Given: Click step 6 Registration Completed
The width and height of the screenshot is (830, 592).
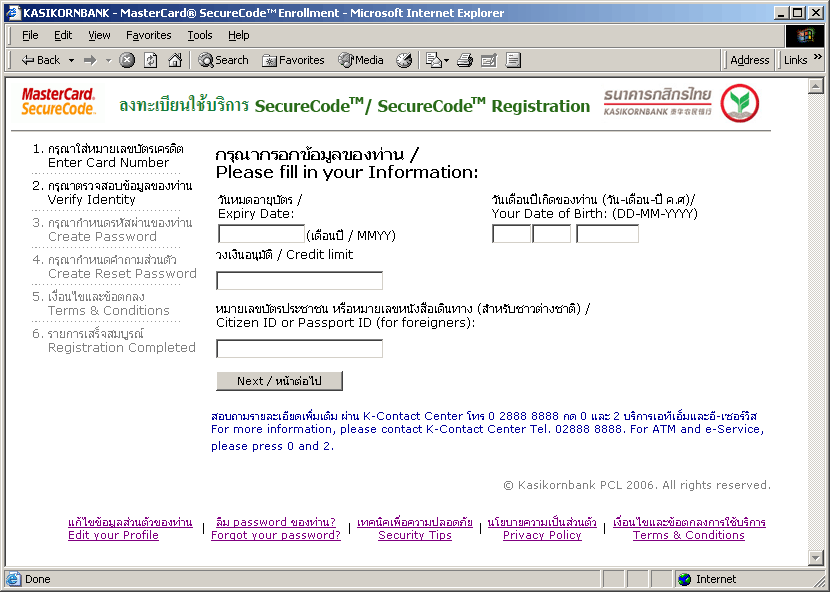Looking at the screenshot, I should click(x=114, y=341).
